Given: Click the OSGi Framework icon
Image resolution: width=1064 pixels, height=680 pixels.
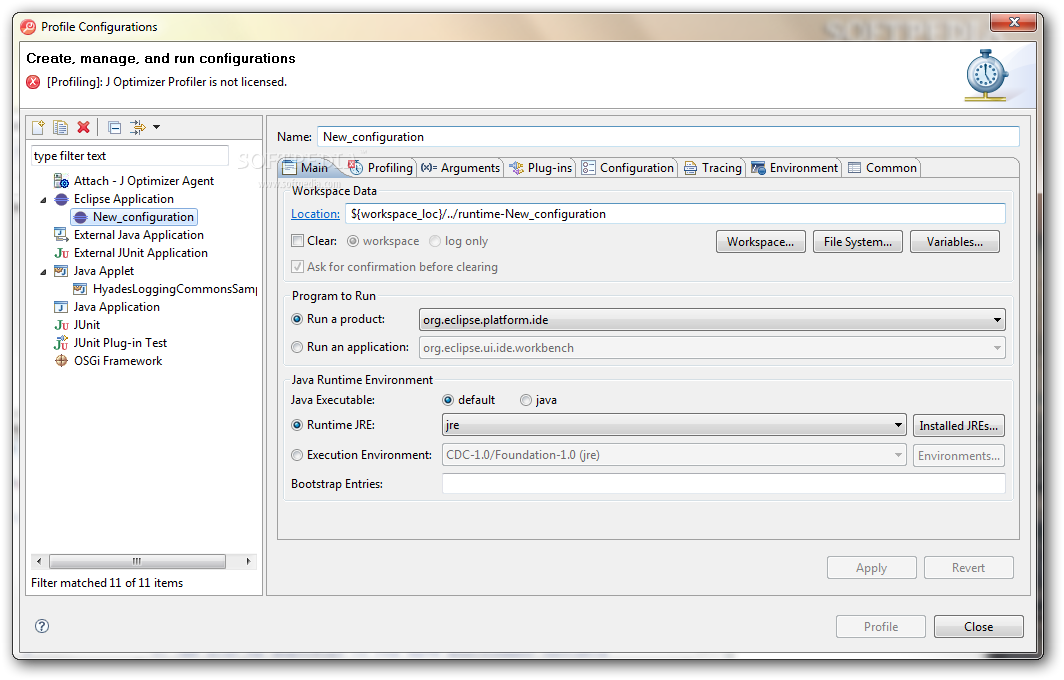Looking at the screenshot, I should (x=61, y=361).
